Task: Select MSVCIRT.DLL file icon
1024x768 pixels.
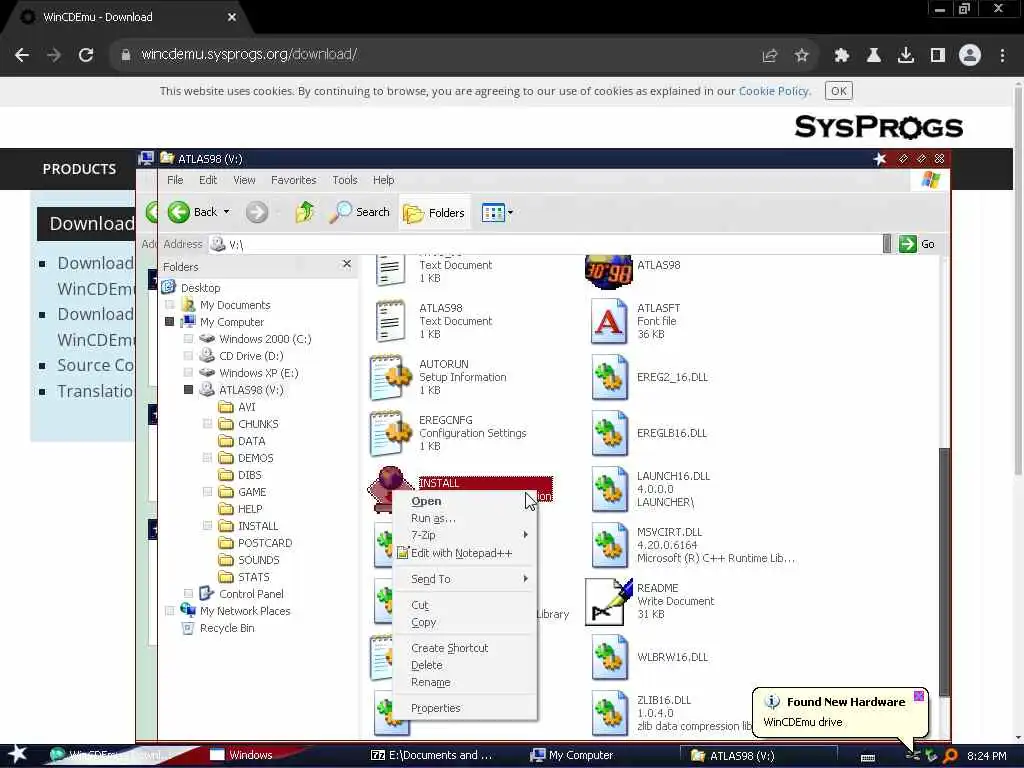Action: 609,545
